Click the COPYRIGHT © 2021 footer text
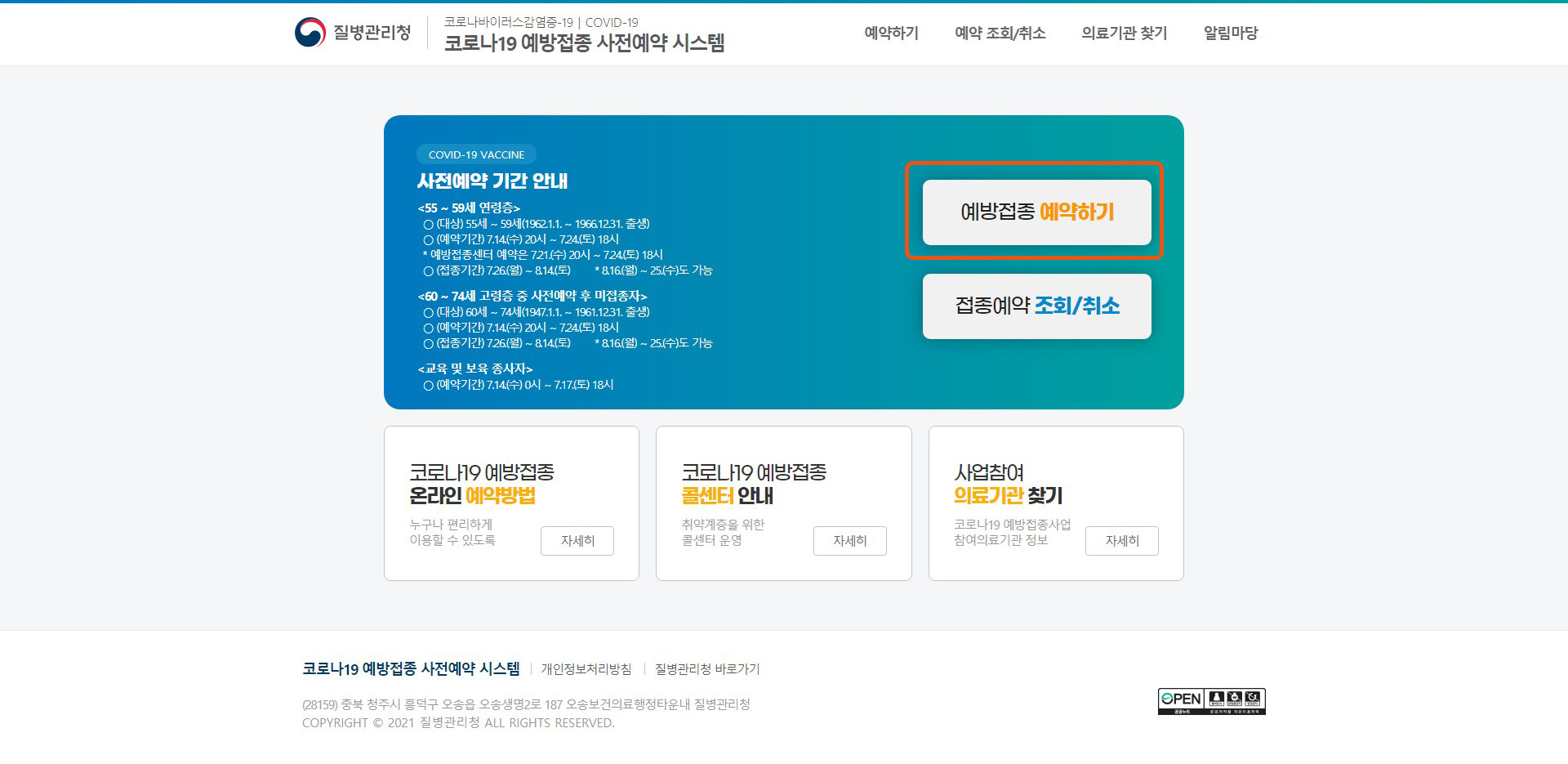Viewport: 1568px width, 764px height. (x=458, y=723)
